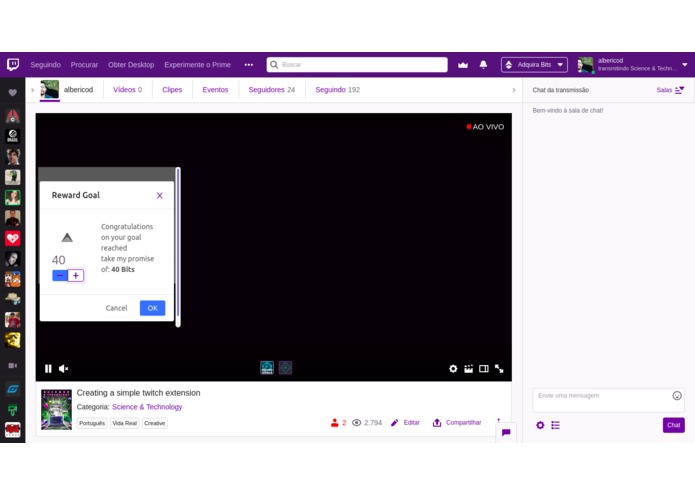This screenshot has width=695, height=494.
Task: Decrease goal value with minus button
Action: click(x=60, y=276)
